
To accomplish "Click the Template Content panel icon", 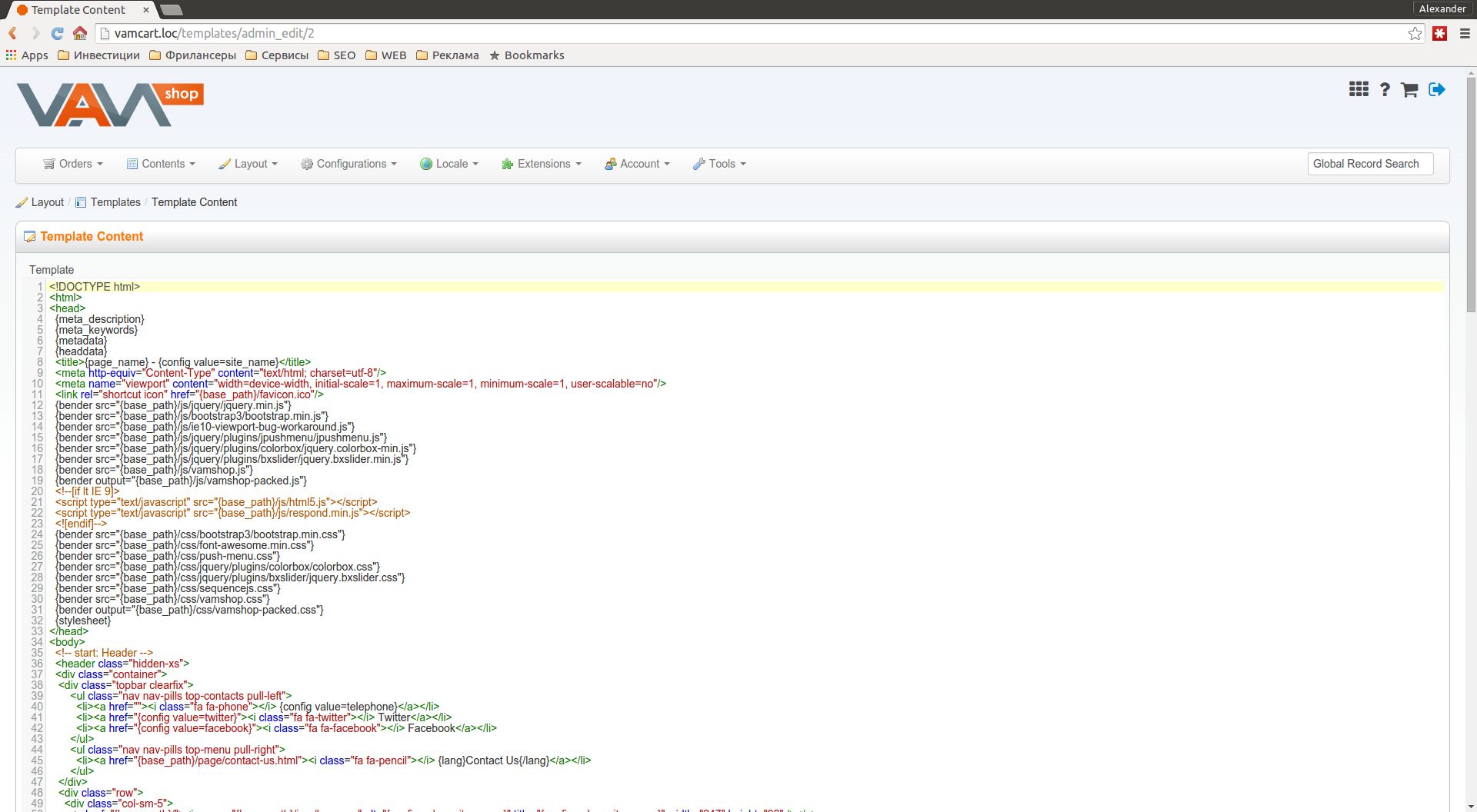I will click(x=29, y=236).
